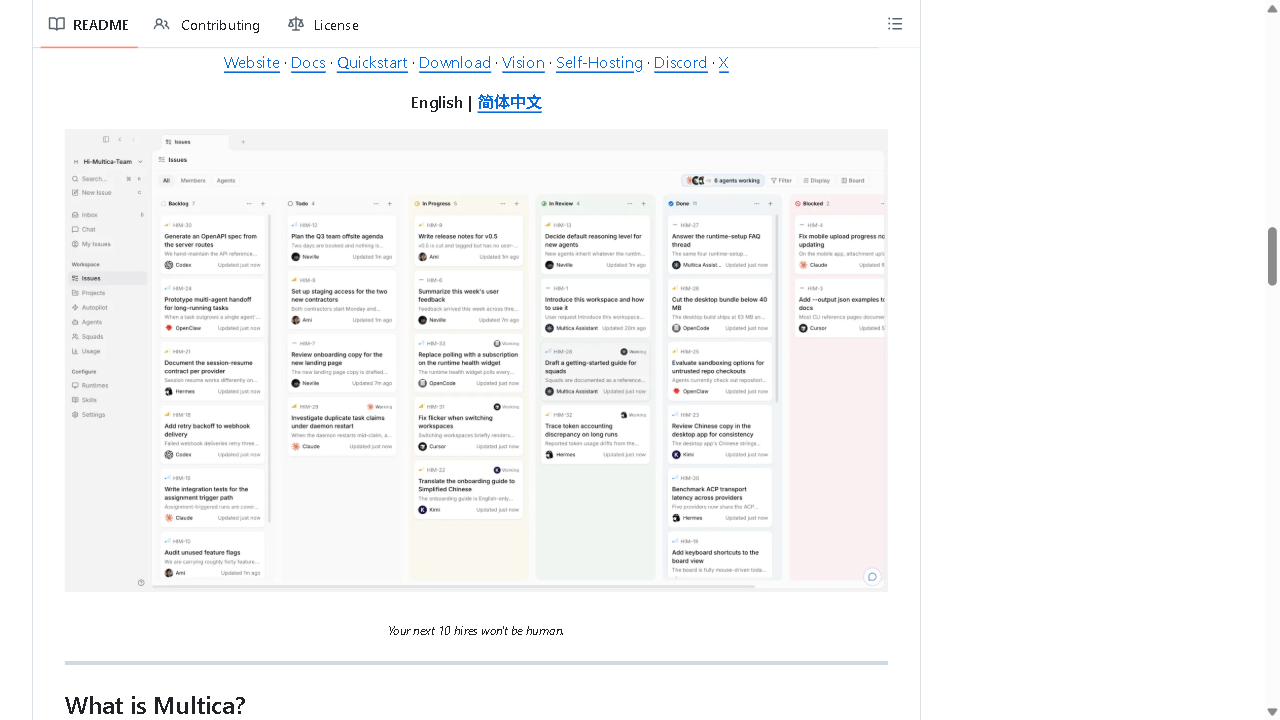The height and width of the screenshot is (720, 1280).
Task: Open the Todo column more-options menu
Action: (x=376, y=204)
